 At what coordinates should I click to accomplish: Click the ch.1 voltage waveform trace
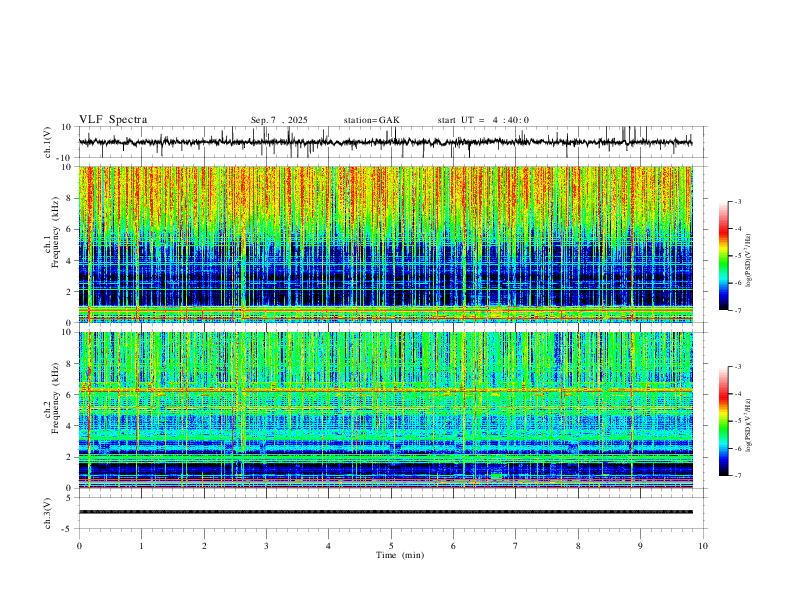point(385,142)
